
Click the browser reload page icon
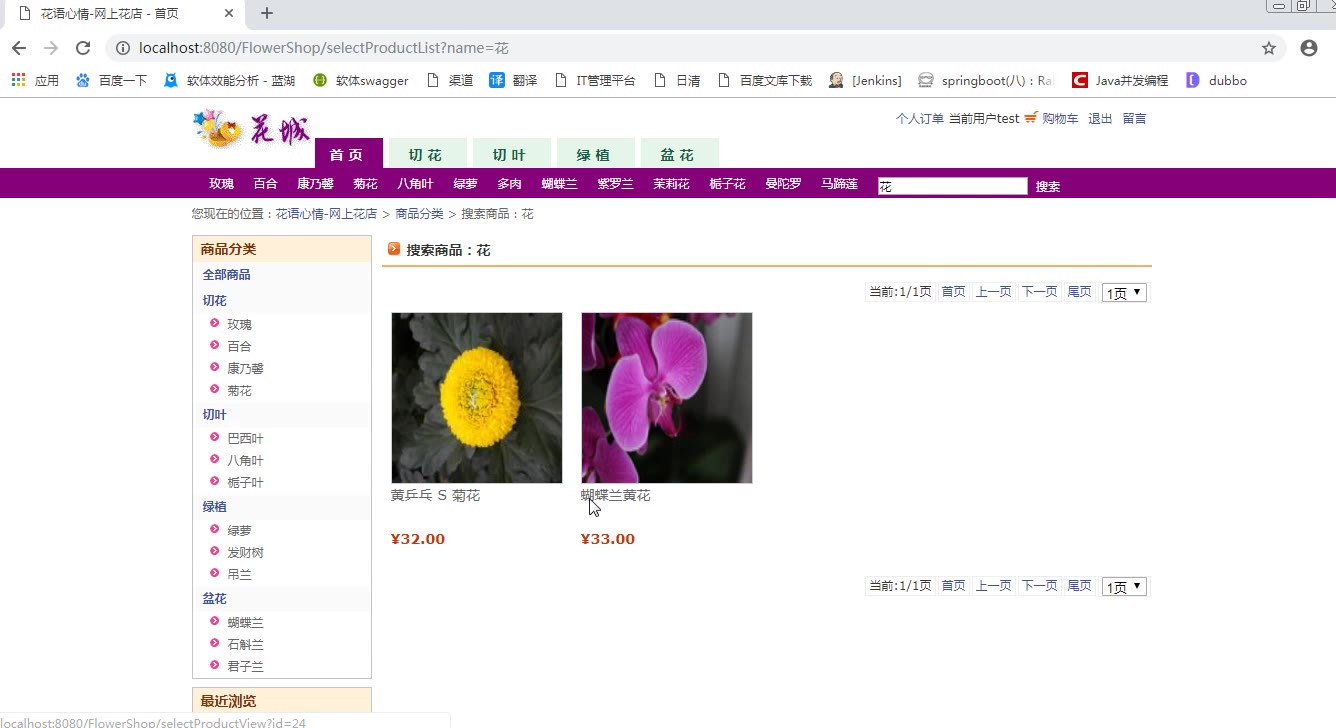83,48
